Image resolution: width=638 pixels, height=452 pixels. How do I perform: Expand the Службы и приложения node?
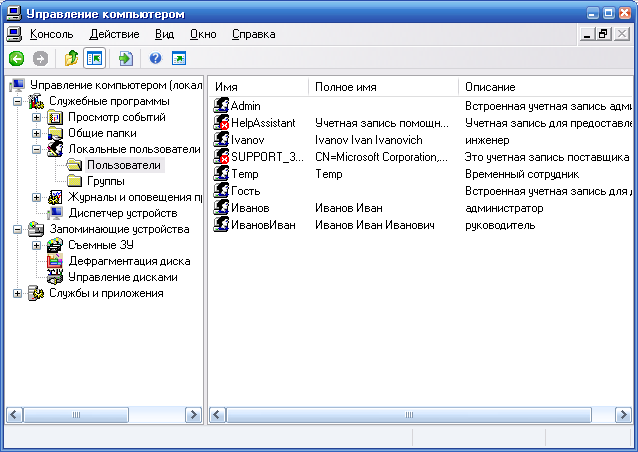pyautogui.click(x=17, y=293)
